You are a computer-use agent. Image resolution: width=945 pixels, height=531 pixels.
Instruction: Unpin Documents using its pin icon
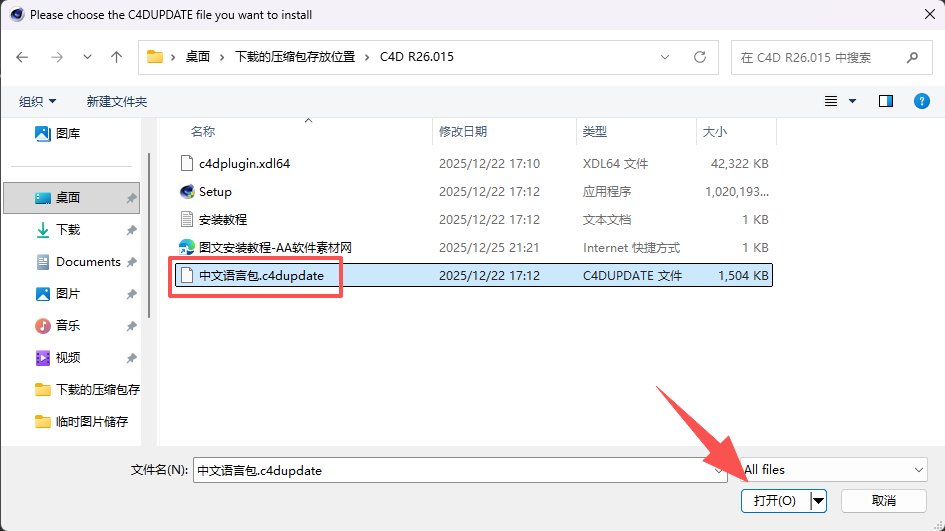[131, 262]
